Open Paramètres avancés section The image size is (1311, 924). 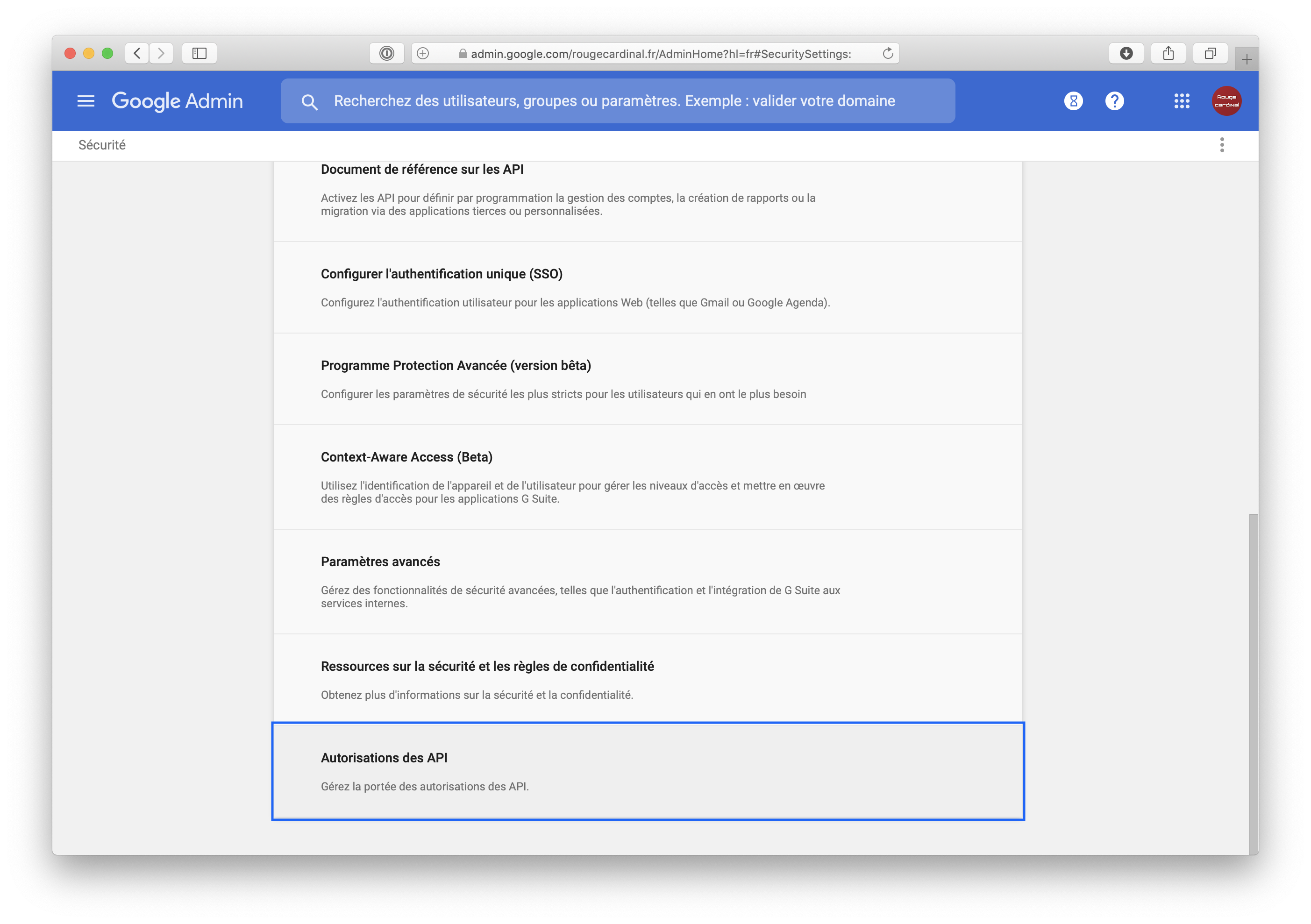380,562
